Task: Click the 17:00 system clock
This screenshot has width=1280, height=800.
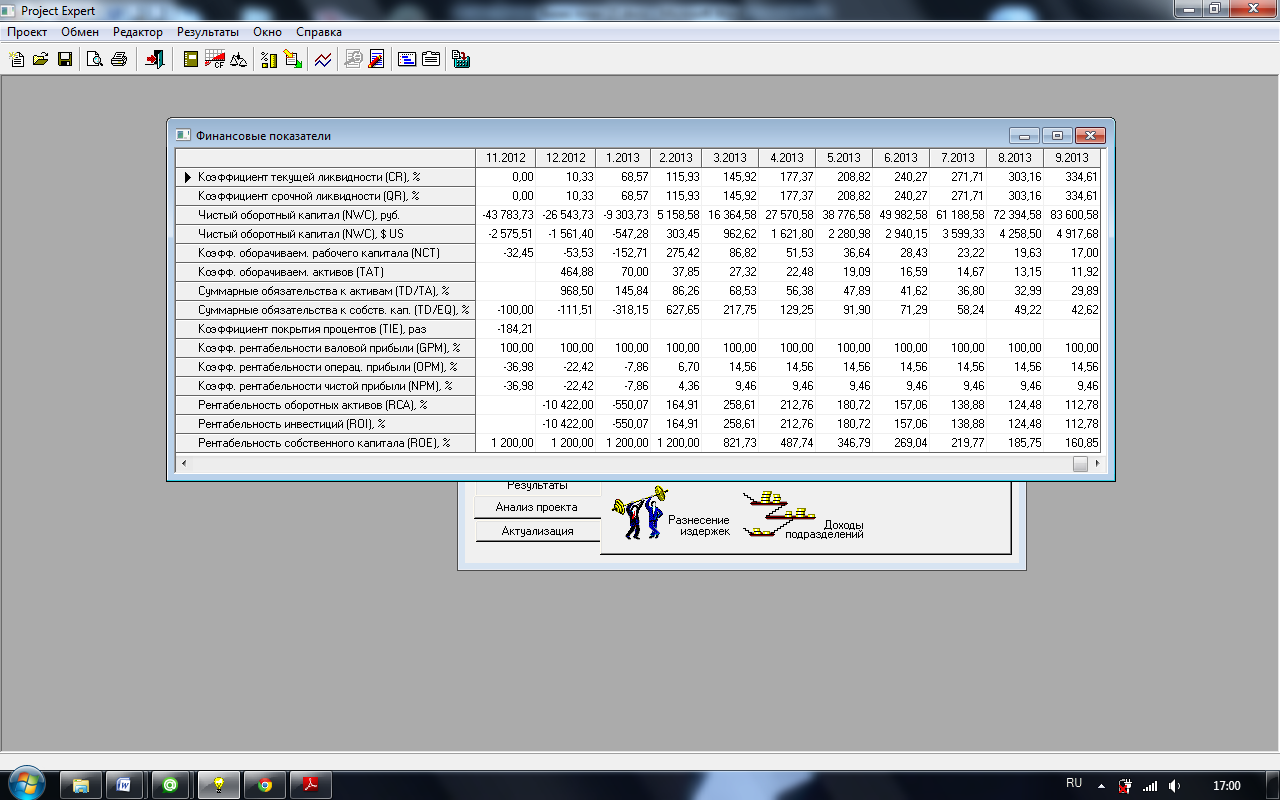Action: point(1226,786)
